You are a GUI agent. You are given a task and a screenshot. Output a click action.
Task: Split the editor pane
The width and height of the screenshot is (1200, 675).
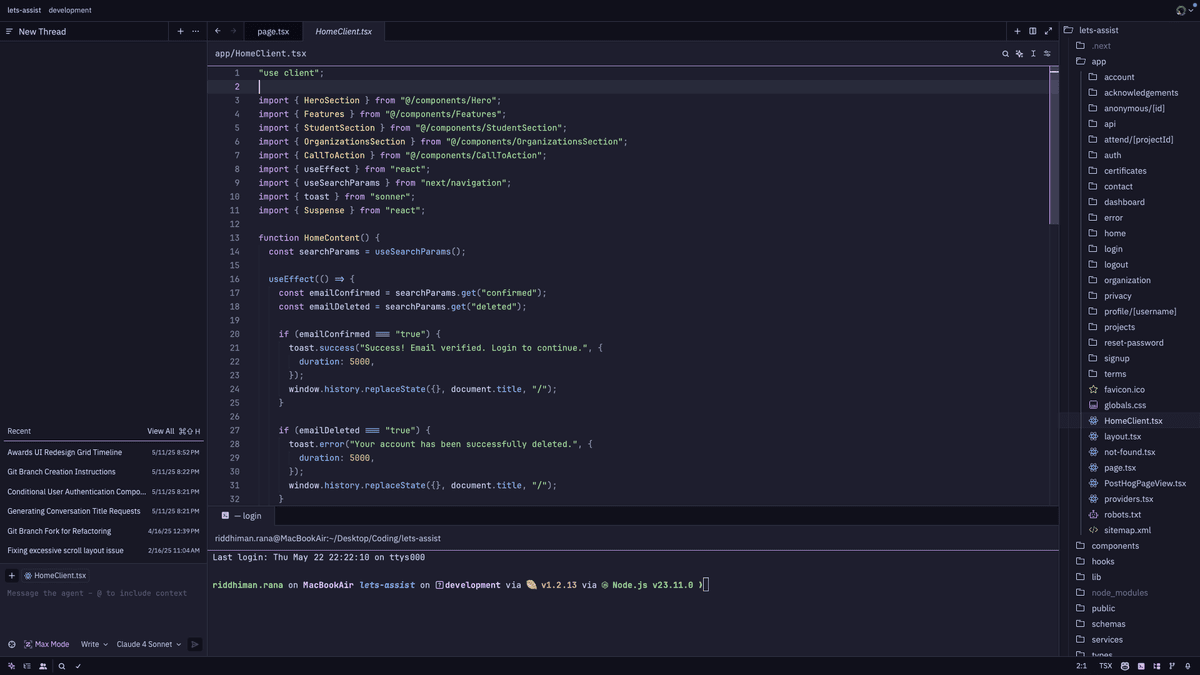pyautogui.click(x=1033, y=31)
